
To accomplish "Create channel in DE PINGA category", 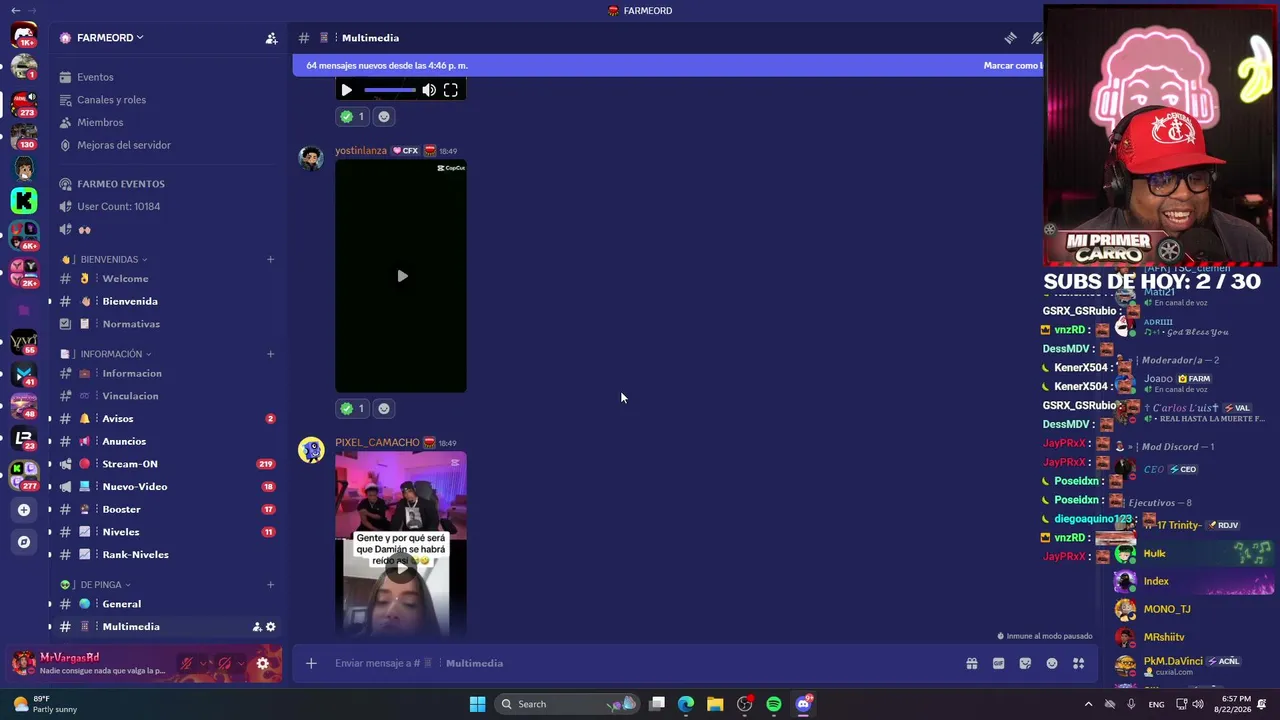I will 270,585.
